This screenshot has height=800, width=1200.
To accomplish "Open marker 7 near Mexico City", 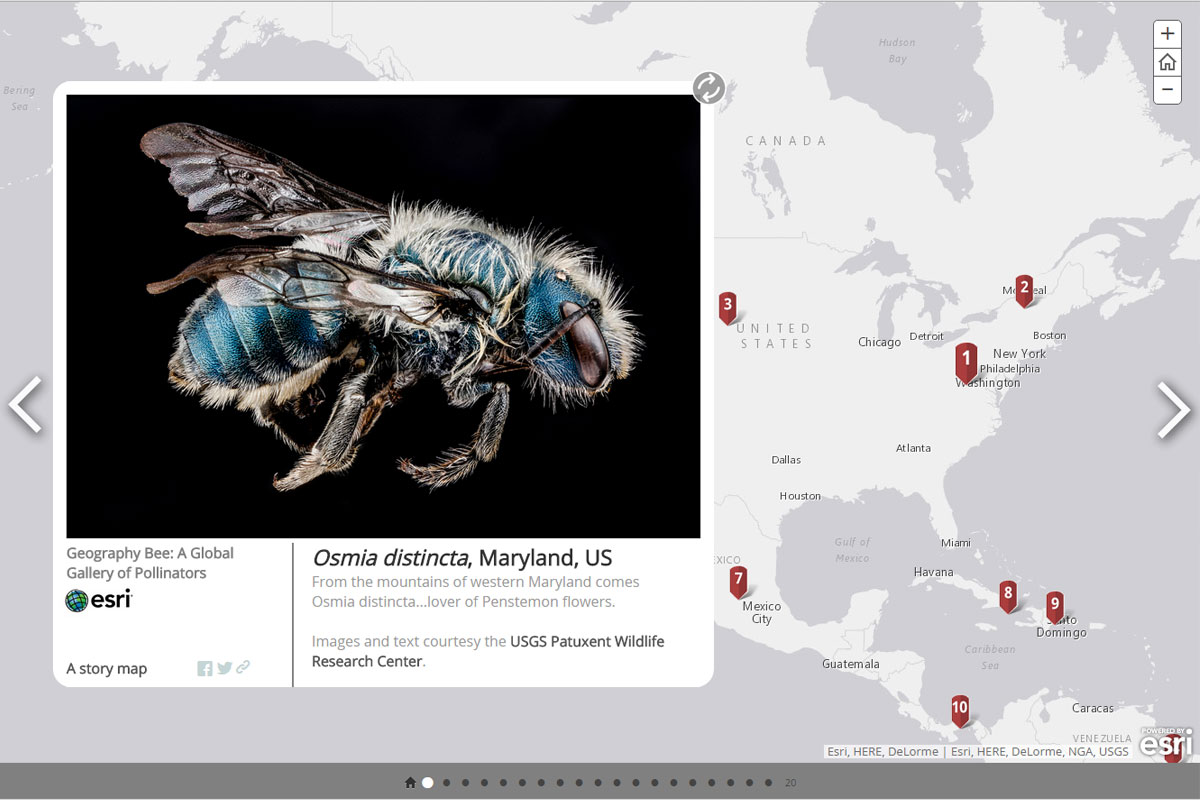I will (x=738, y=580).
